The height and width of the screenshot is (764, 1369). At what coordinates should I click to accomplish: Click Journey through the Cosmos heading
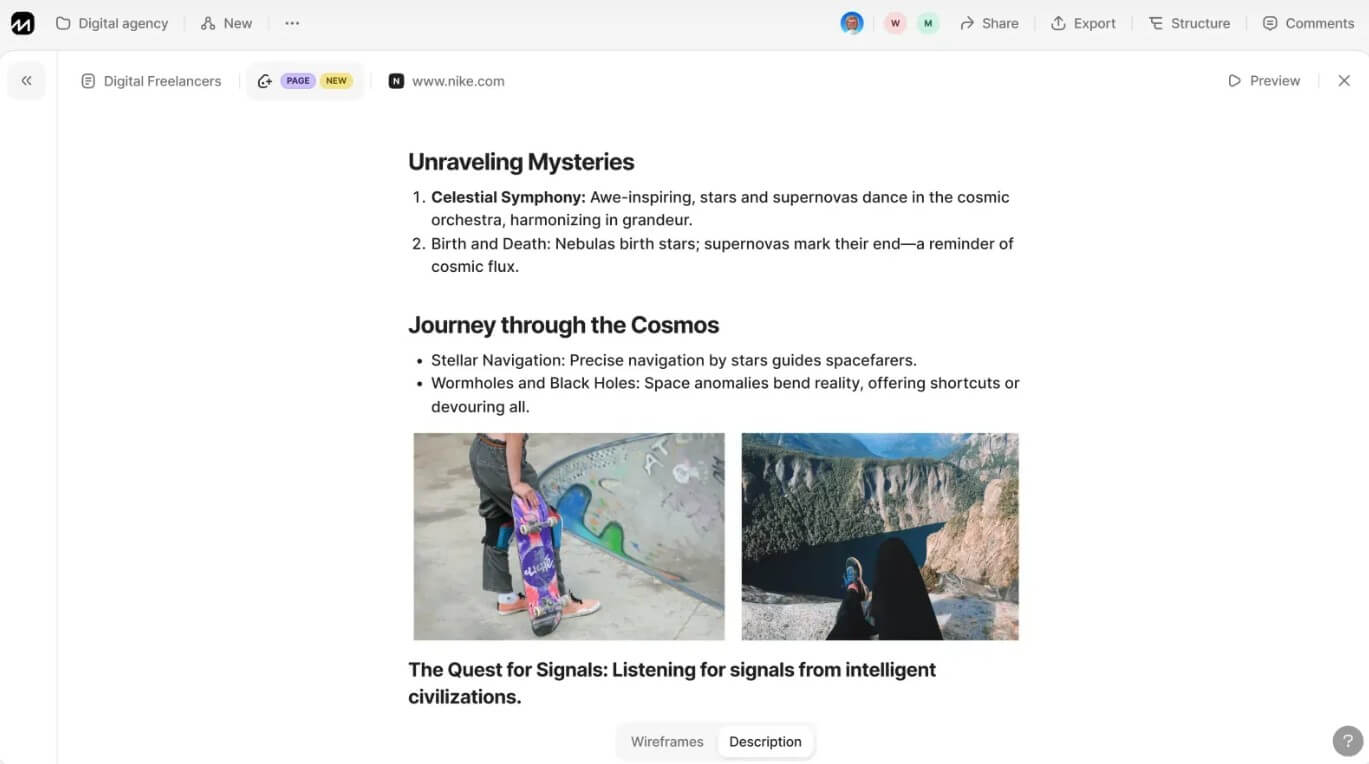click(x=563, y=325)
